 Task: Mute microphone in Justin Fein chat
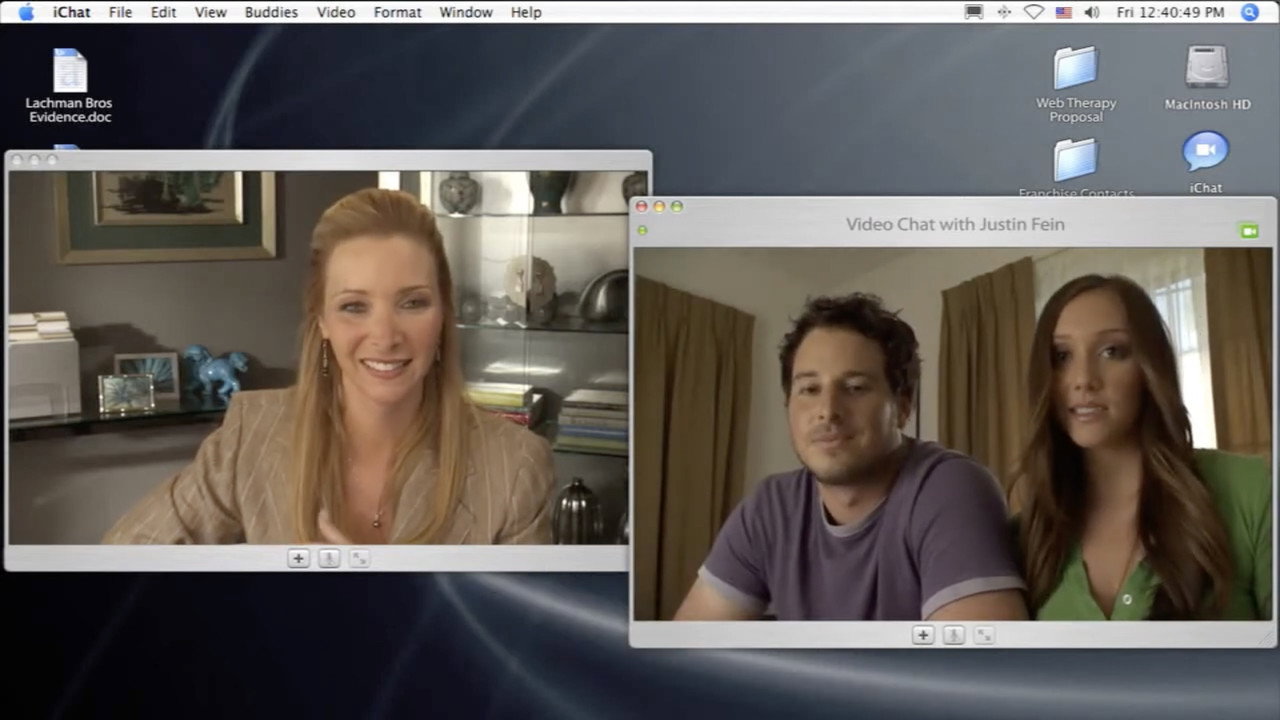click(x=954, y=634)
